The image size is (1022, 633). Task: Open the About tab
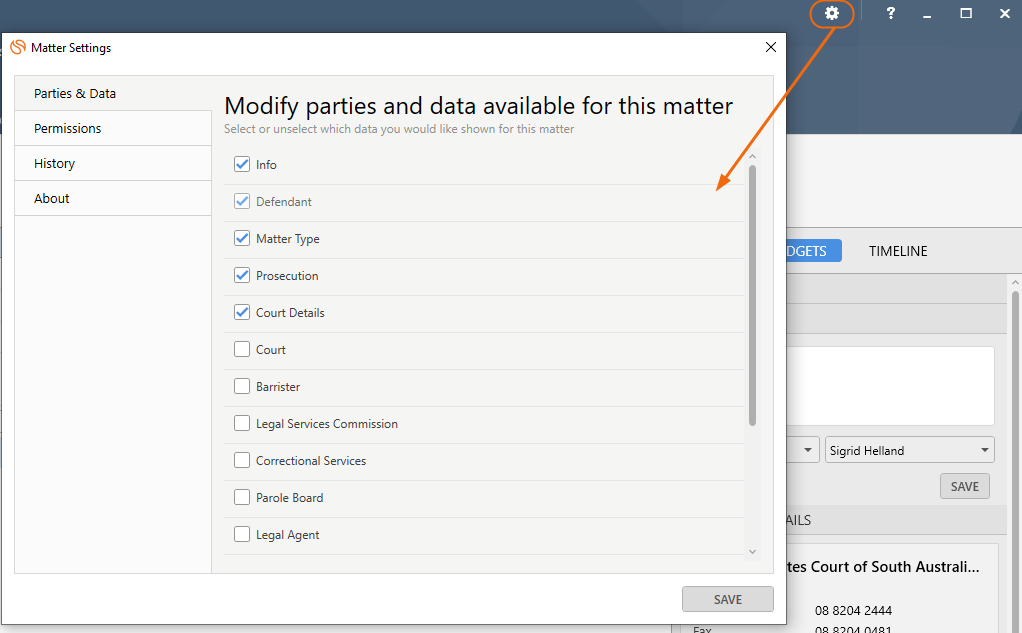(x=113, y=198)
